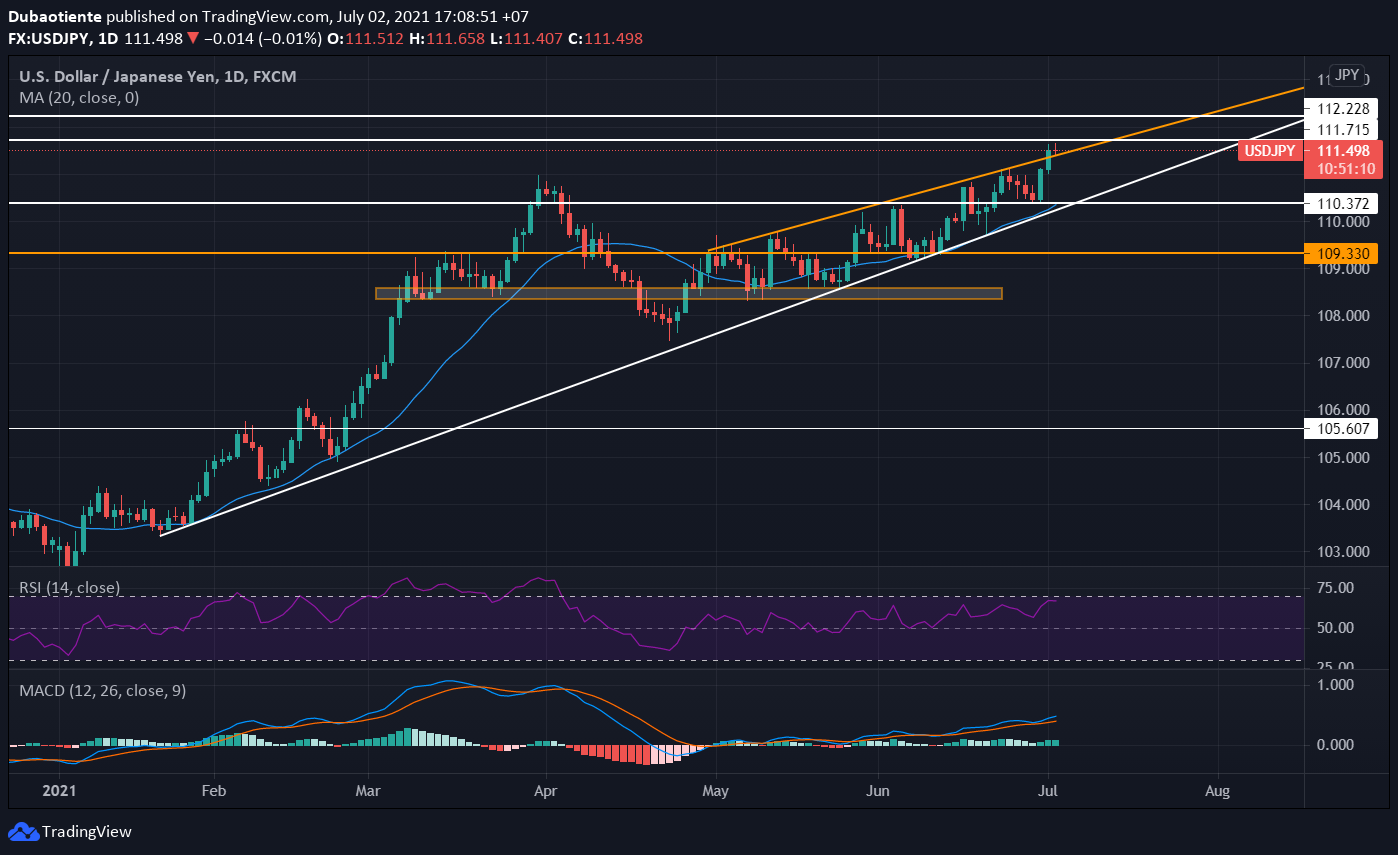Viewport: 1398px width, 855px height.
Task: Click the open value O:111.512
Action: pyautogui.click(x=367, y=38)
